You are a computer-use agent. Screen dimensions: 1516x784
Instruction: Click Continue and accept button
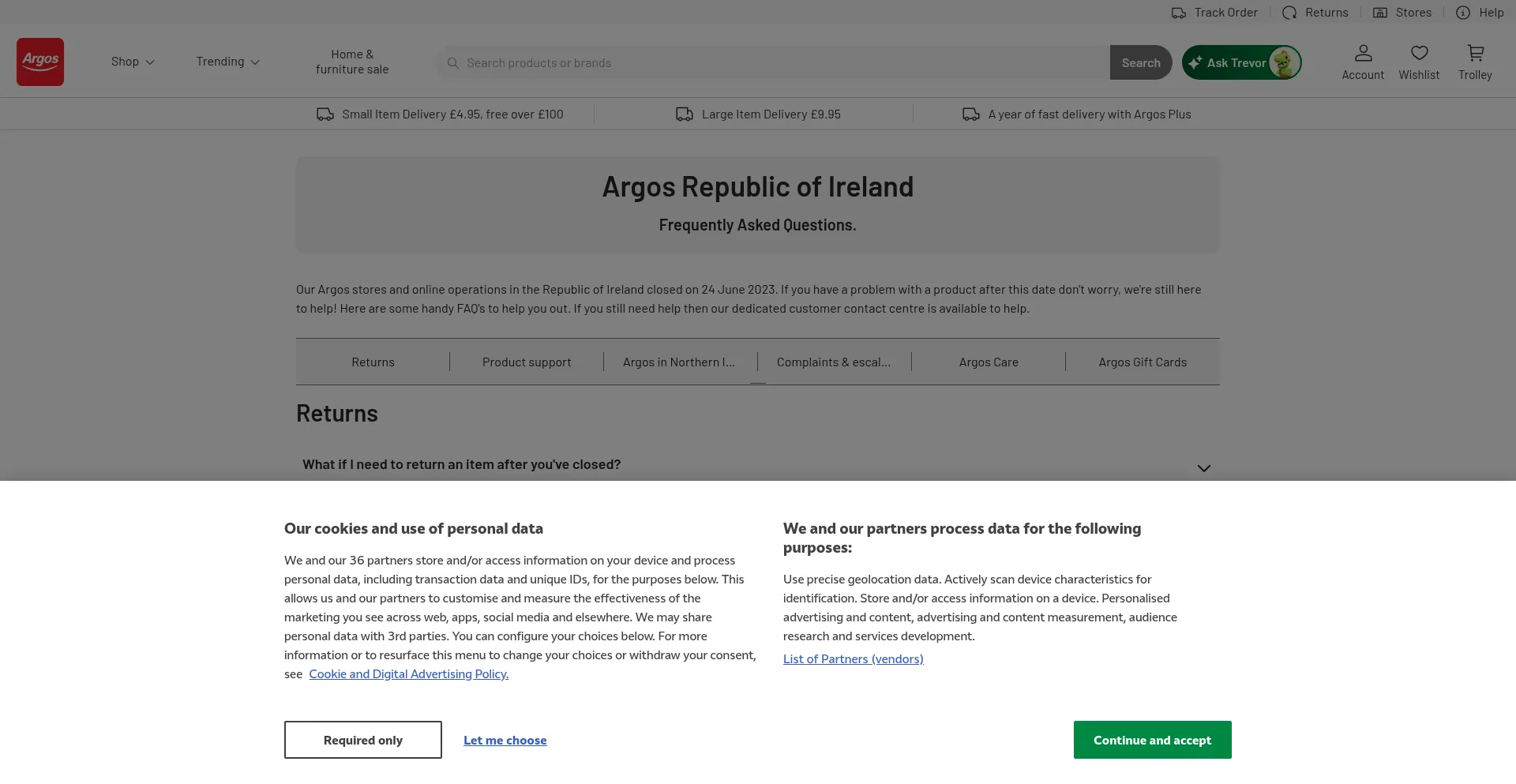[x=1152, y=740]
